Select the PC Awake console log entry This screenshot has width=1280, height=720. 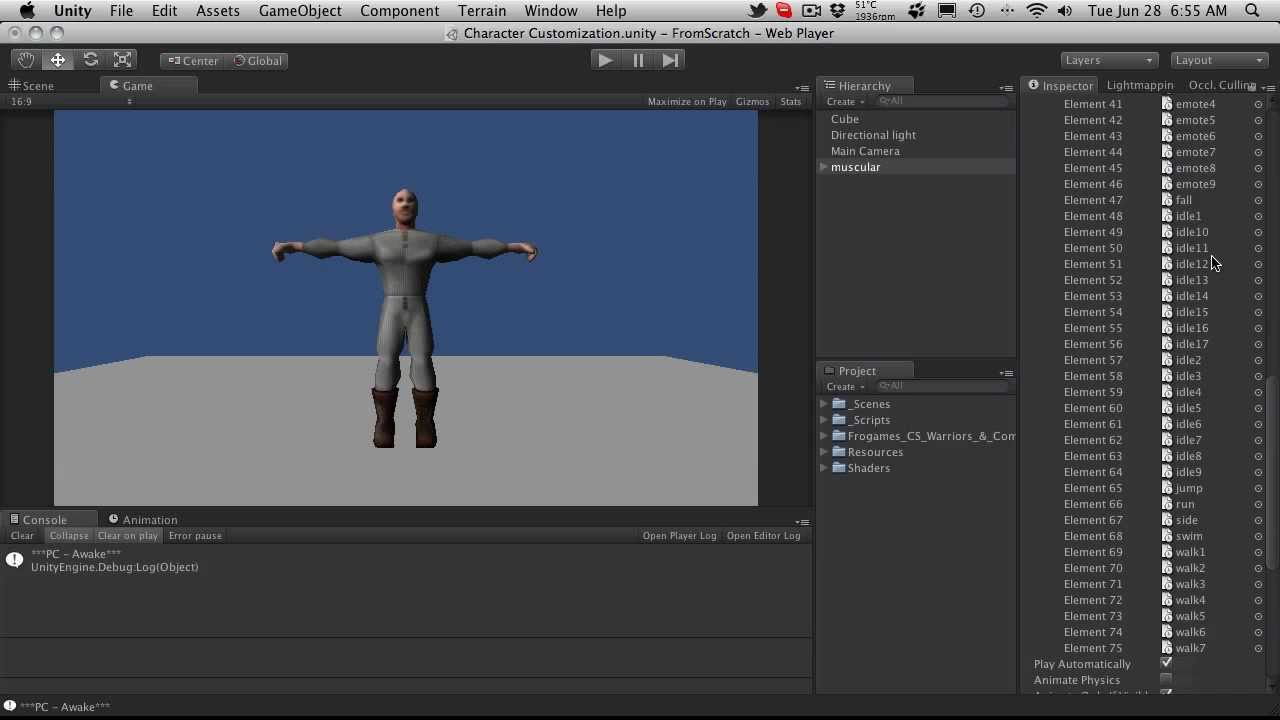point(406,560)
